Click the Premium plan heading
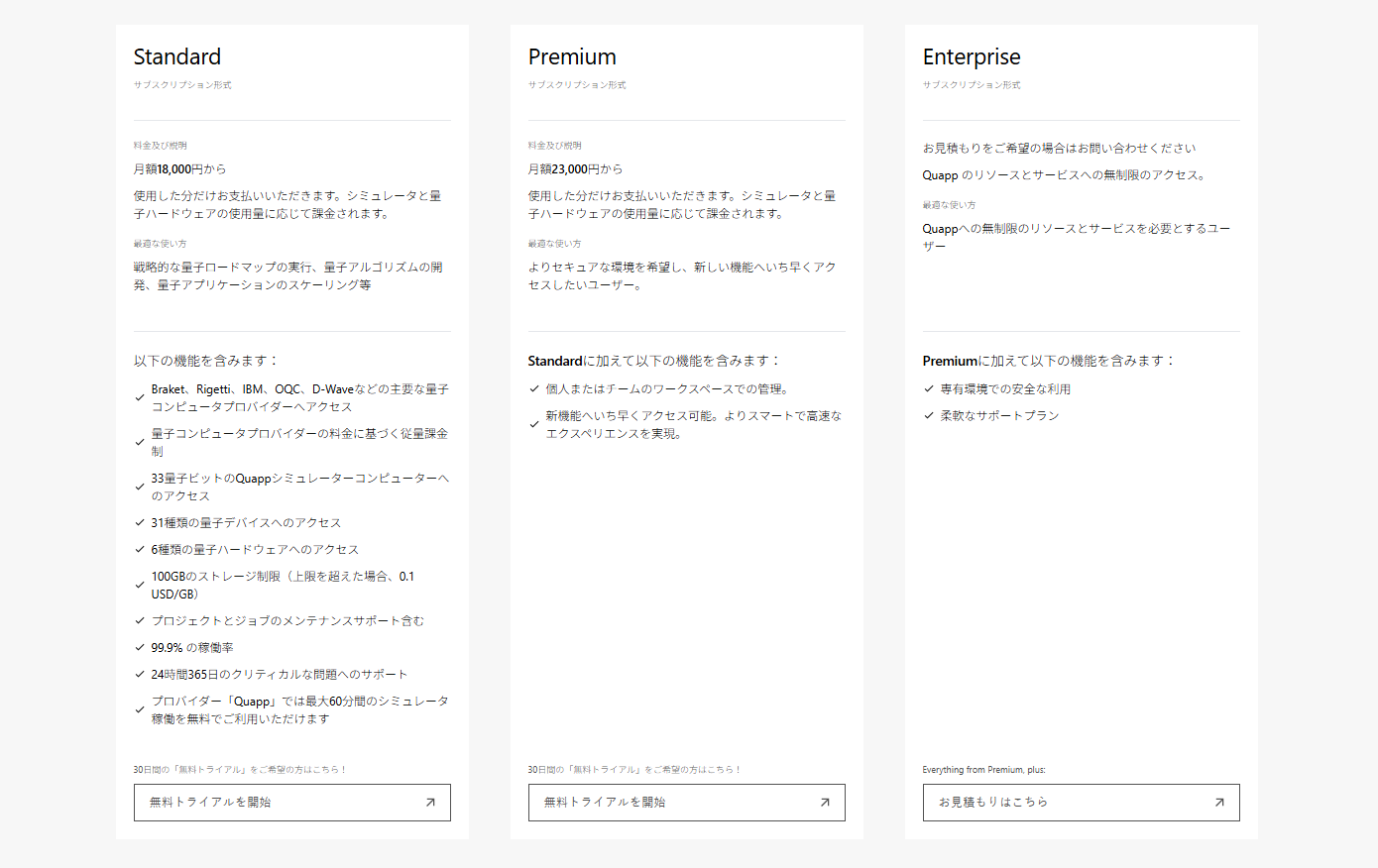The width and height of the screenshot is (1378, 868). (x=572, y=56)
